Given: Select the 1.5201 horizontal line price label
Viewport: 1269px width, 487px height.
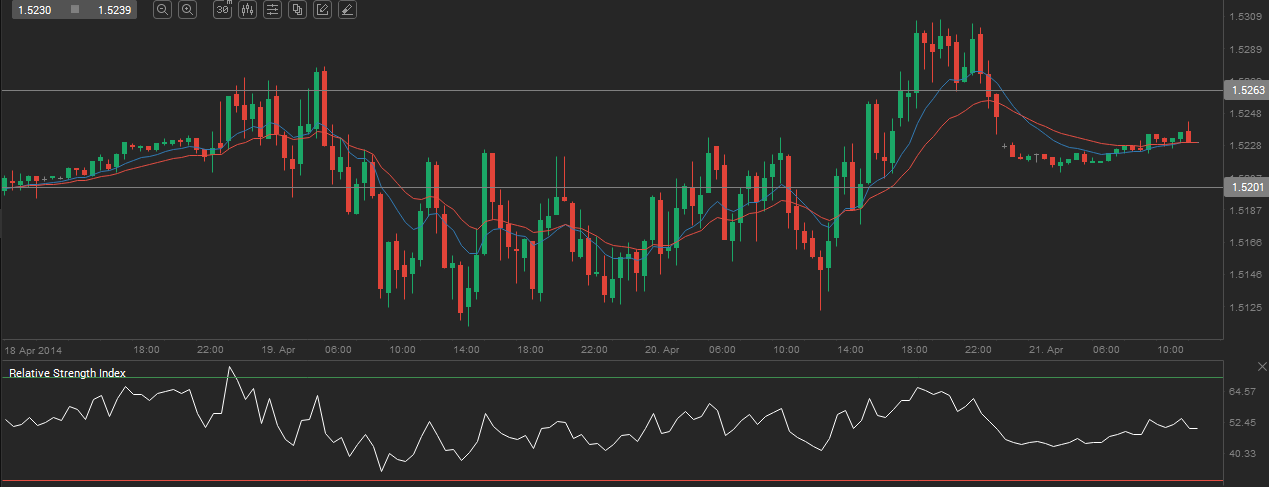Looking at the screenshot, I should point(1246,187).
